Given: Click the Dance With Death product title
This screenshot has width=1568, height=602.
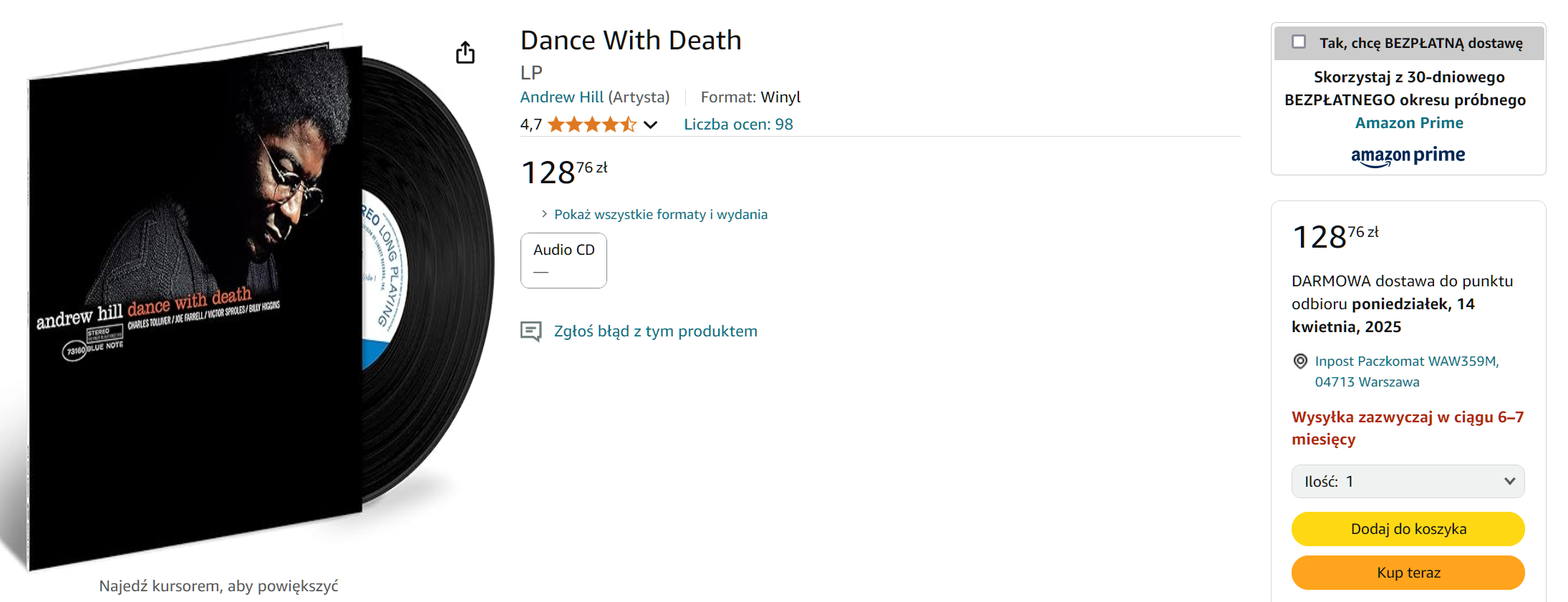Looking at the screenshot, I should 631,41.
